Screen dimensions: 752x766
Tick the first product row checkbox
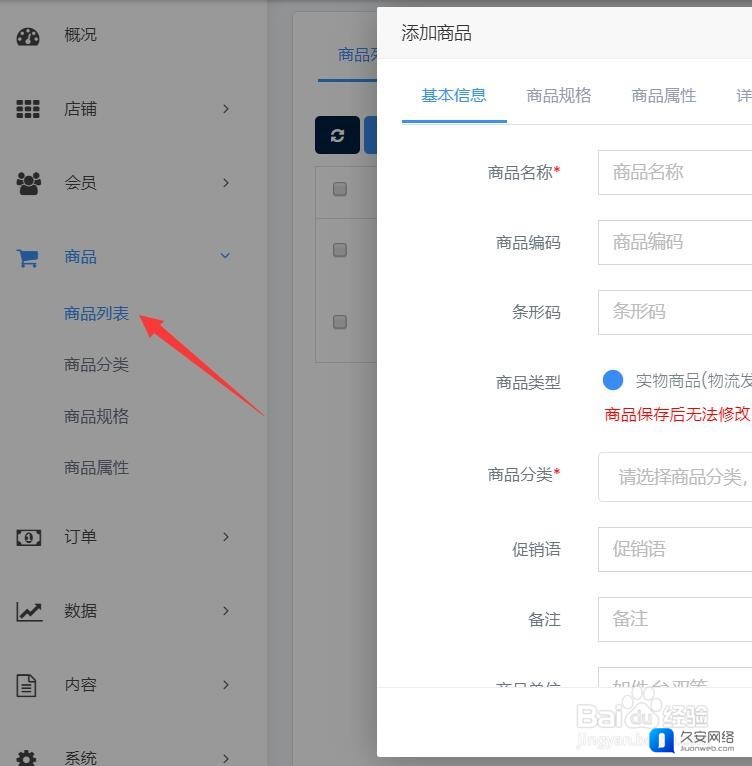340,250
